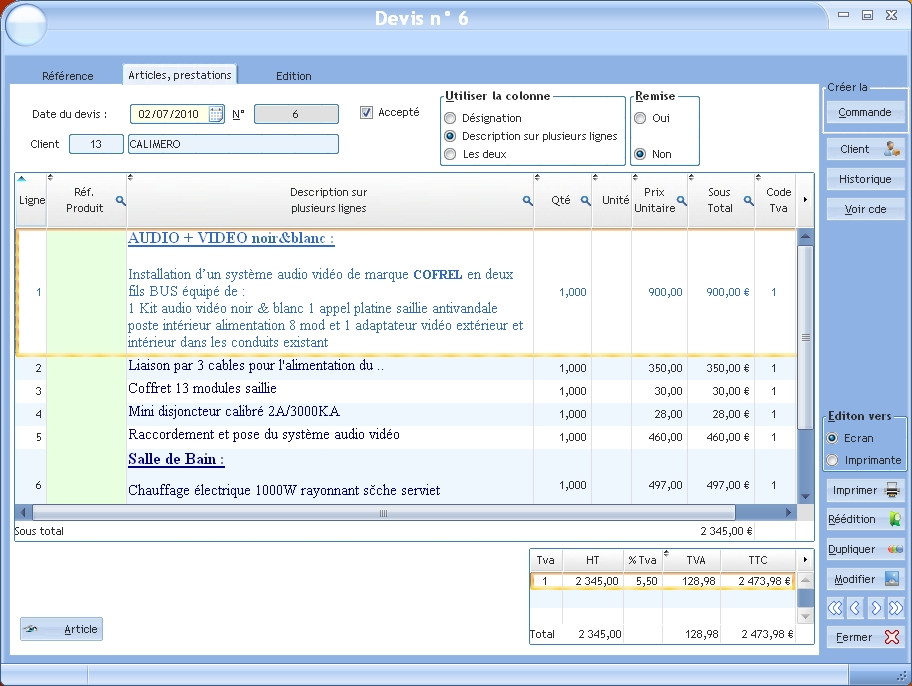Set Remise to Oui
The image size is (912, 686).
coord(640,118)
